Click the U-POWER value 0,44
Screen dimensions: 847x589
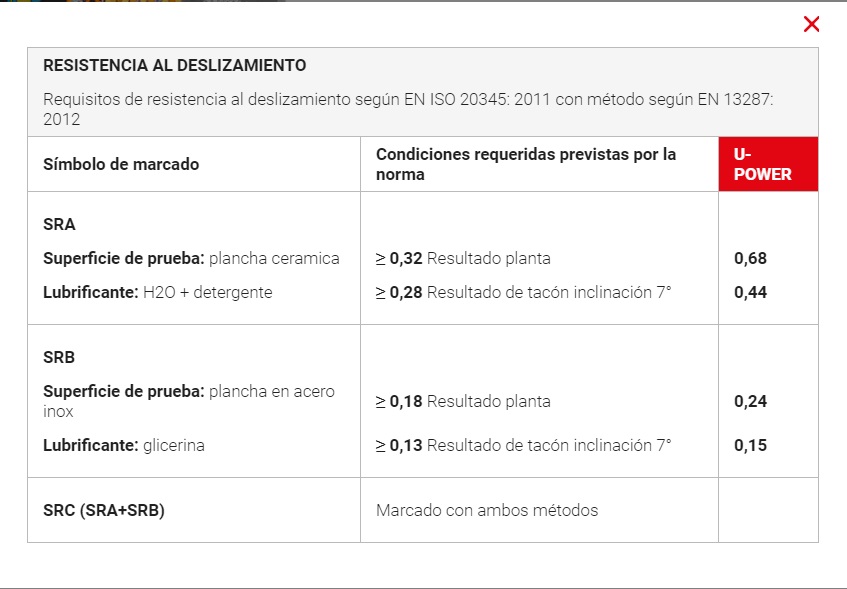(x=750, y=292)
